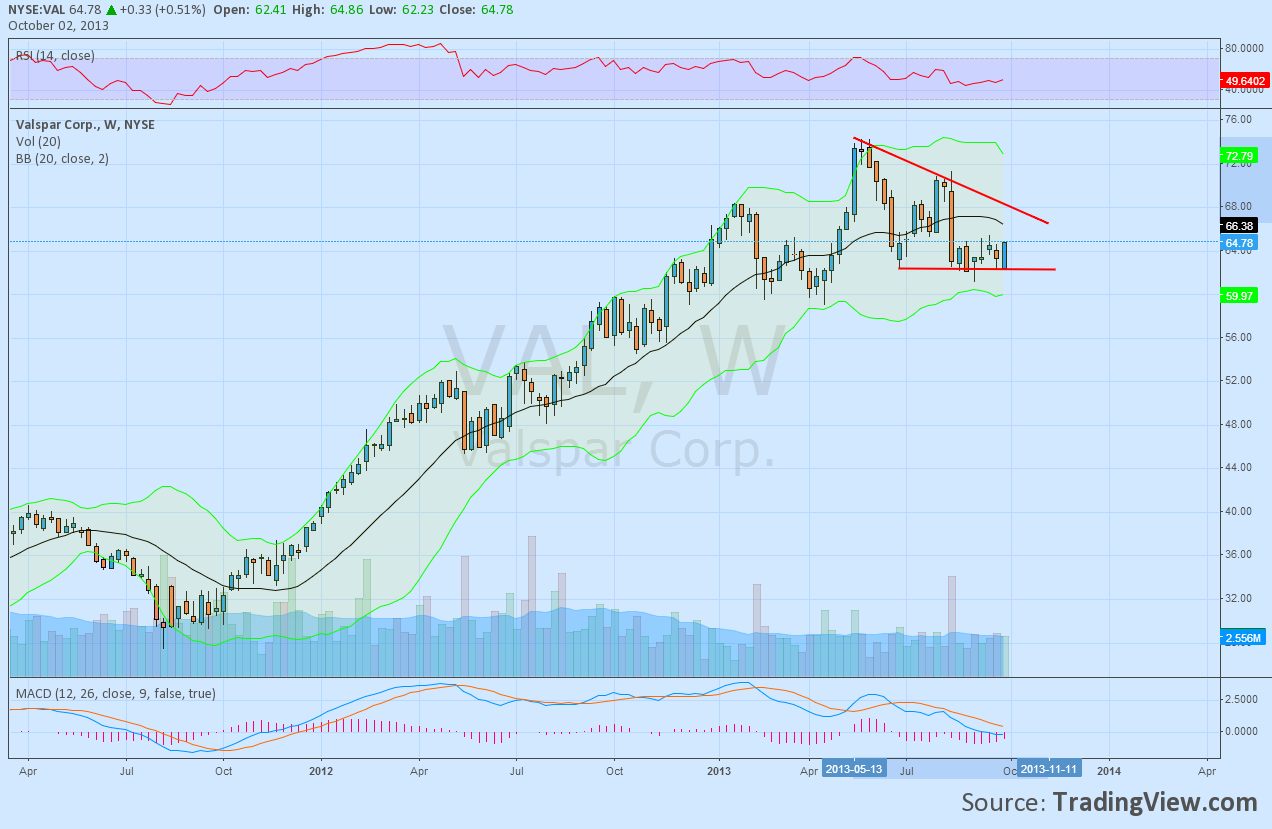Click the Low: 62.23 value

pyautogui.click(x=400, y=9)
